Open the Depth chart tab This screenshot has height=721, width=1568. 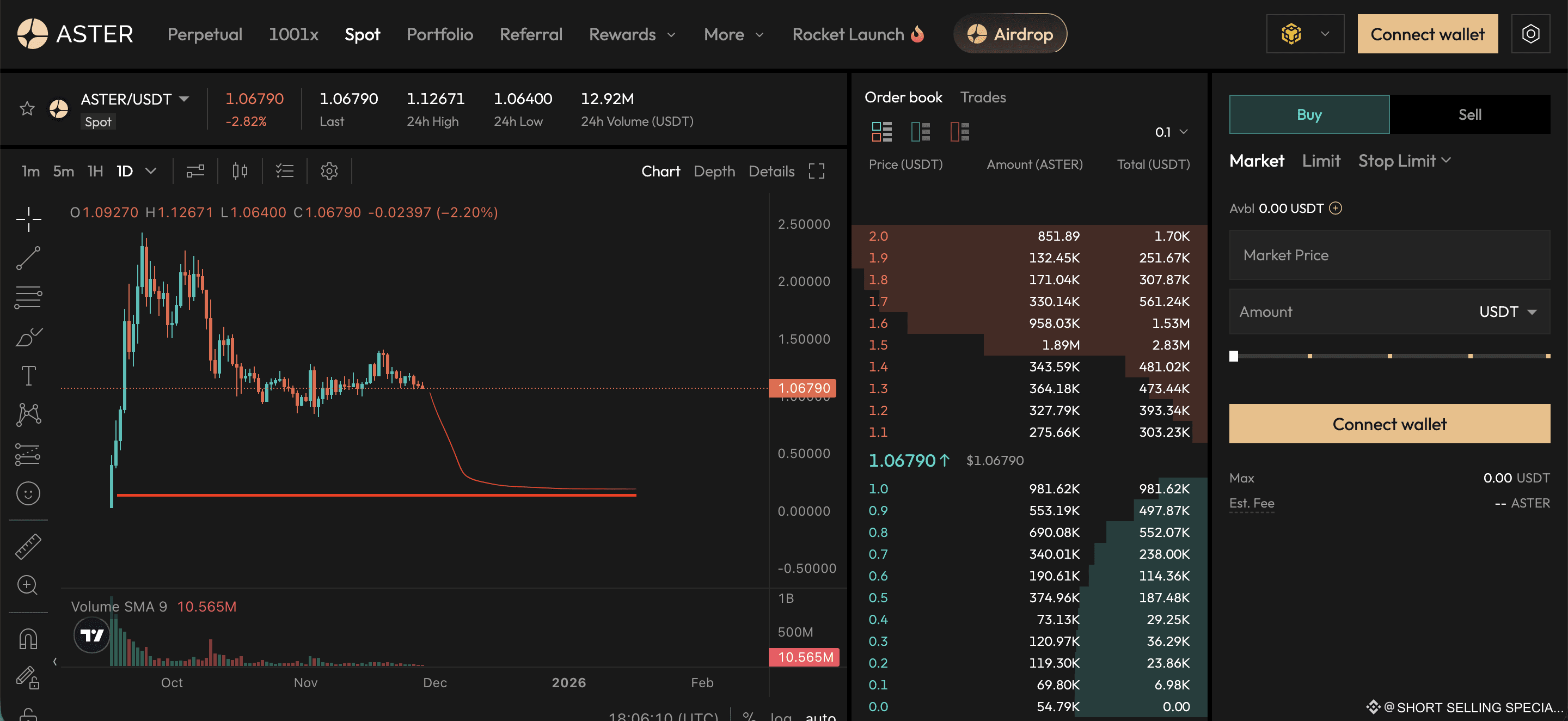tap(714, 171)
